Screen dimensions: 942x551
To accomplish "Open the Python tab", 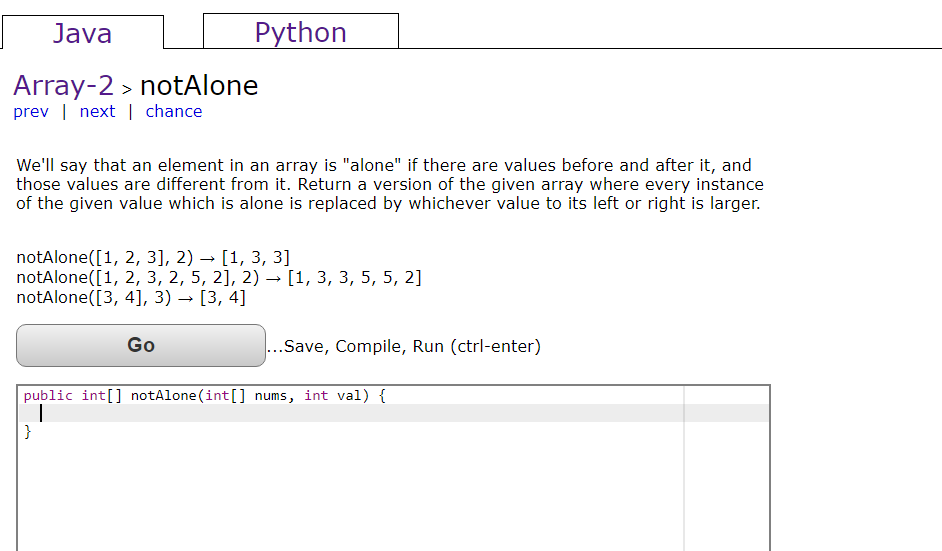I will point(301,31).
